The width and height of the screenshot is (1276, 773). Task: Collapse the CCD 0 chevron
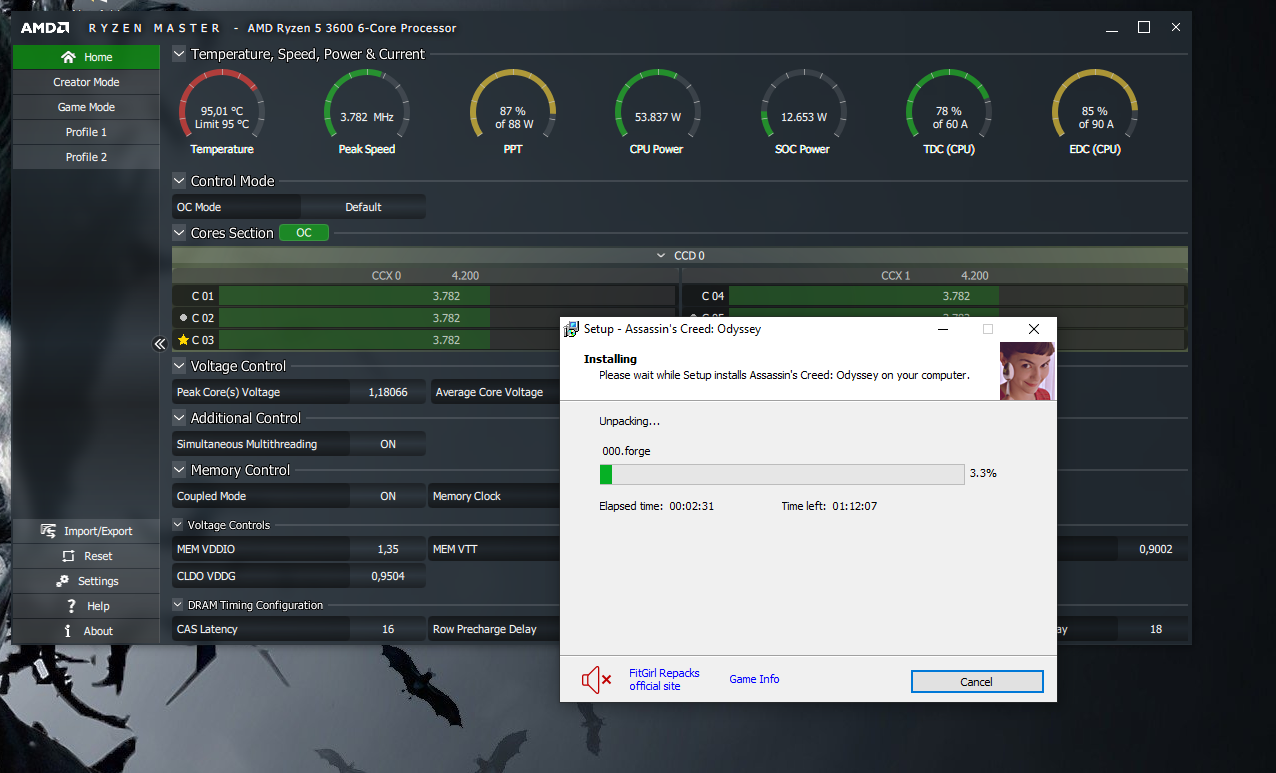click(661, 256)
